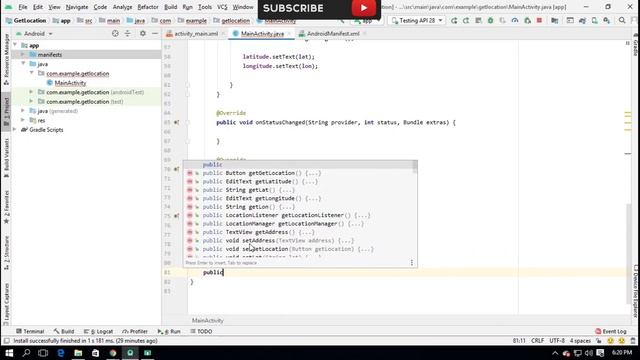Open Project Structure folder icon in toolbar
This screenshot has height=360, width=640.
click(x=554, y=20)
